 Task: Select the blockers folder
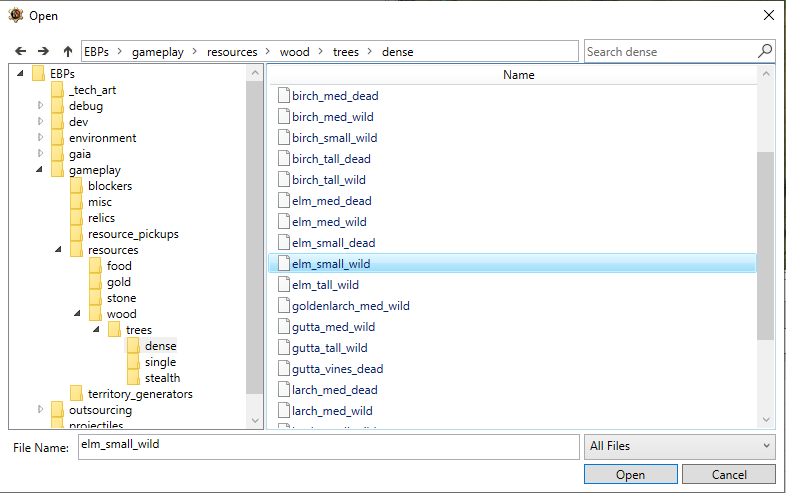tap(110, 186)
